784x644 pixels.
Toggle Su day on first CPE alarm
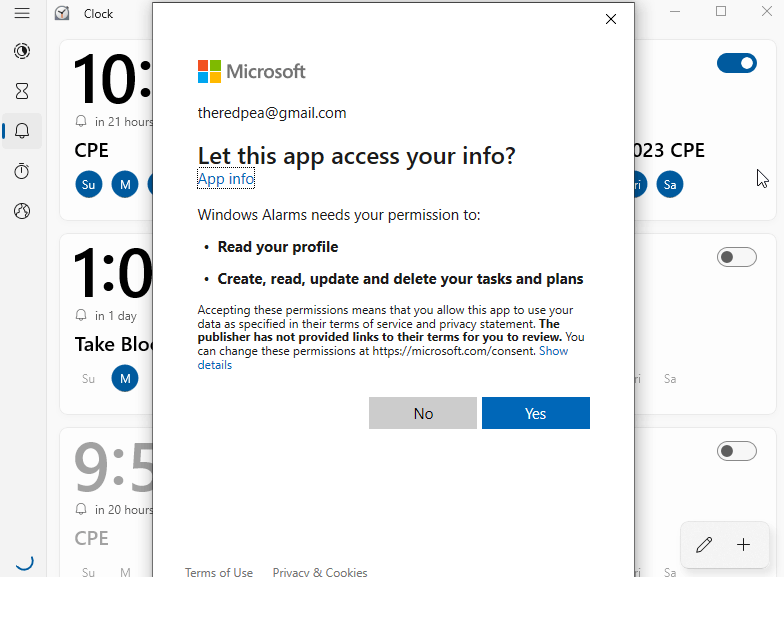(x=88, y=184)
